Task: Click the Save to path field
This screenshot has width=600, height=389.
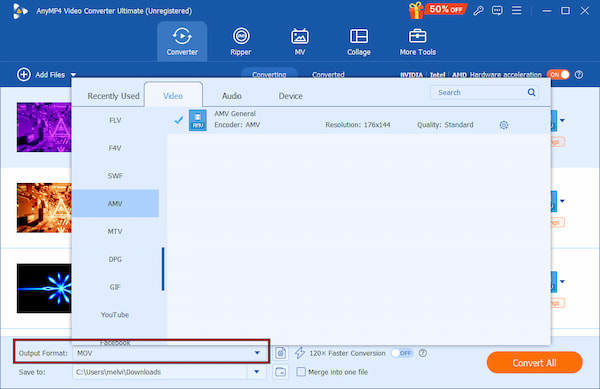Action: pos(160,372)
